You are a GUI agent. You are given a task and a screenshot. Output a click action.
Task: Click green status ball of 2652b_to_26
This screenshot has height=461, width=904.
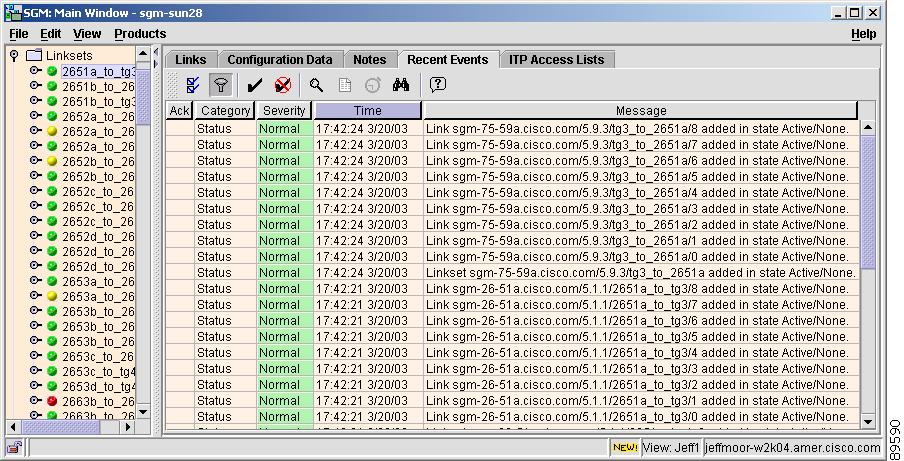52,176
